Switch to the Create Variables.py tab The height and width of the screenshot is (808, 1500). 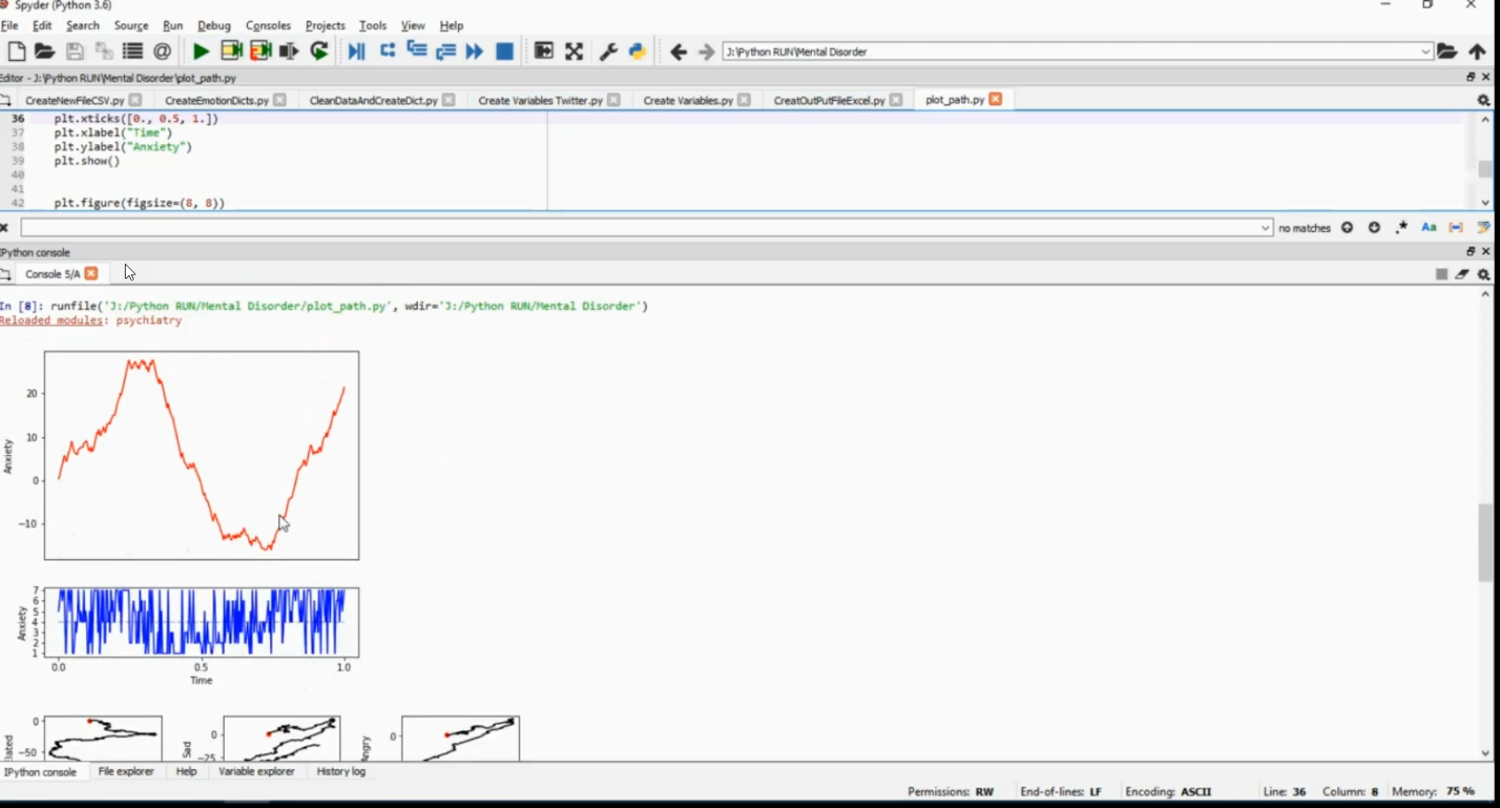pyautogui.click(x=688, y=100)
